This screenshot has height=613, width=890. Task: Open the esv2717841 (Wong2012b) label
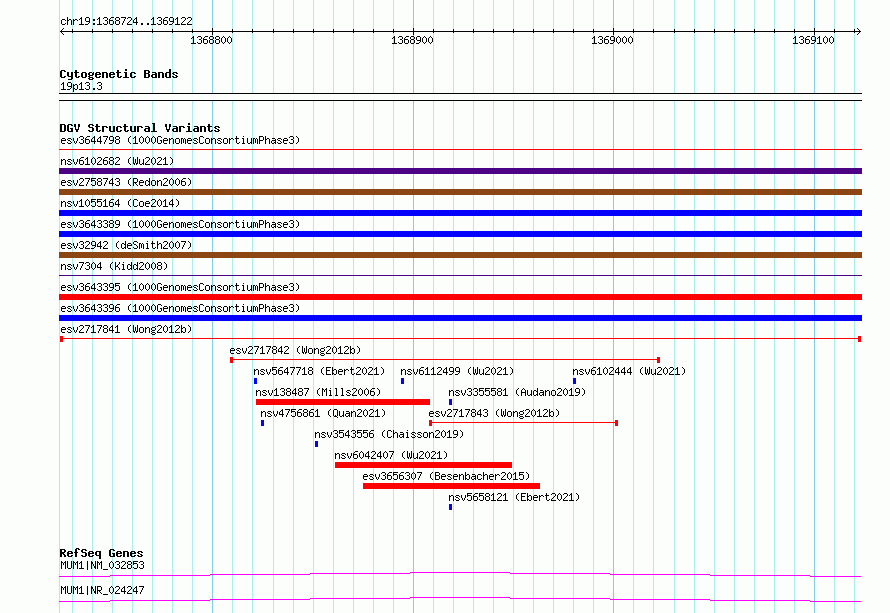click(x=126, y=329)
